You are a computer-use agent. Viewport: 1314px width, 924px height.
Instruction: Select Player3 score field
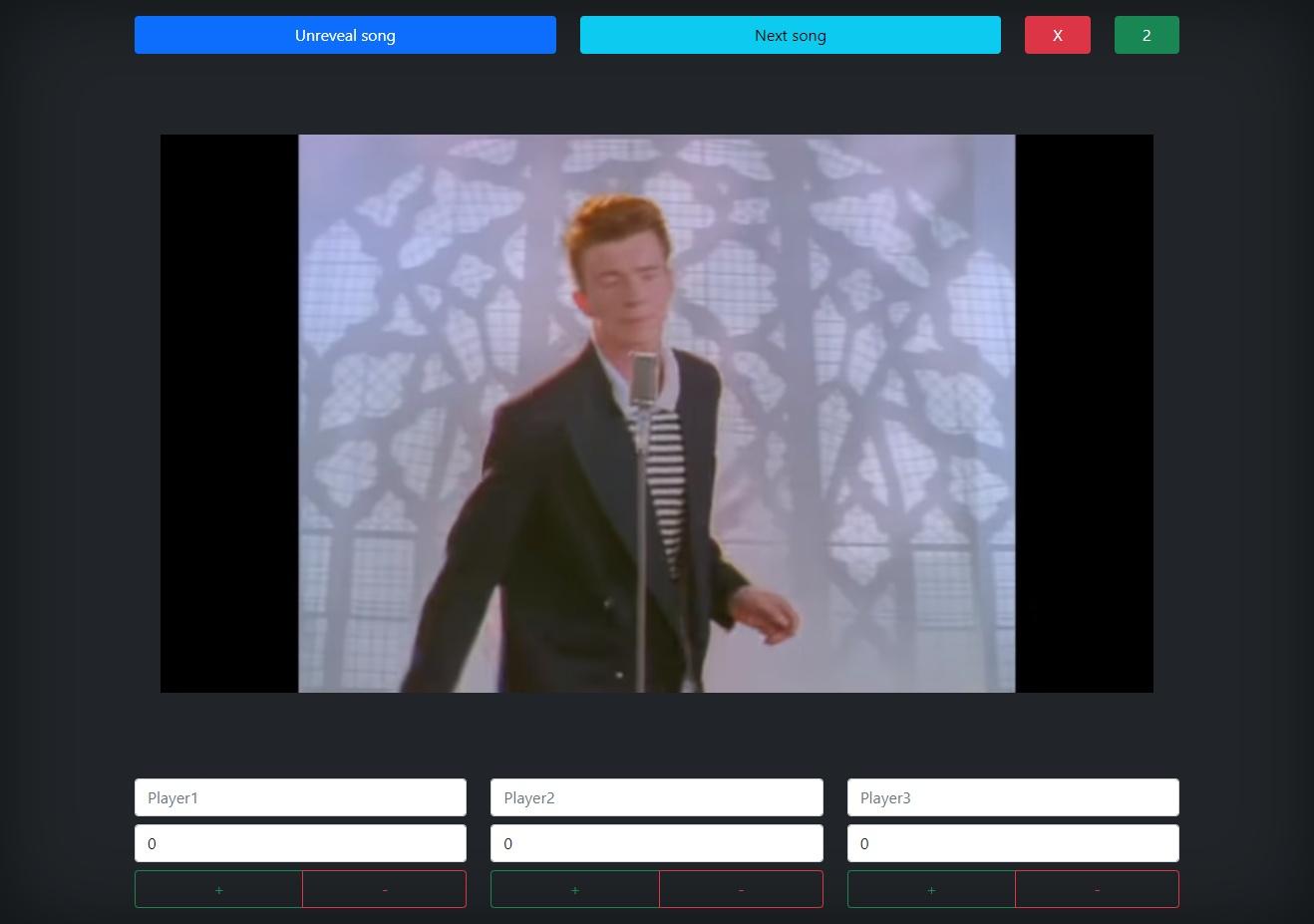1013,843
